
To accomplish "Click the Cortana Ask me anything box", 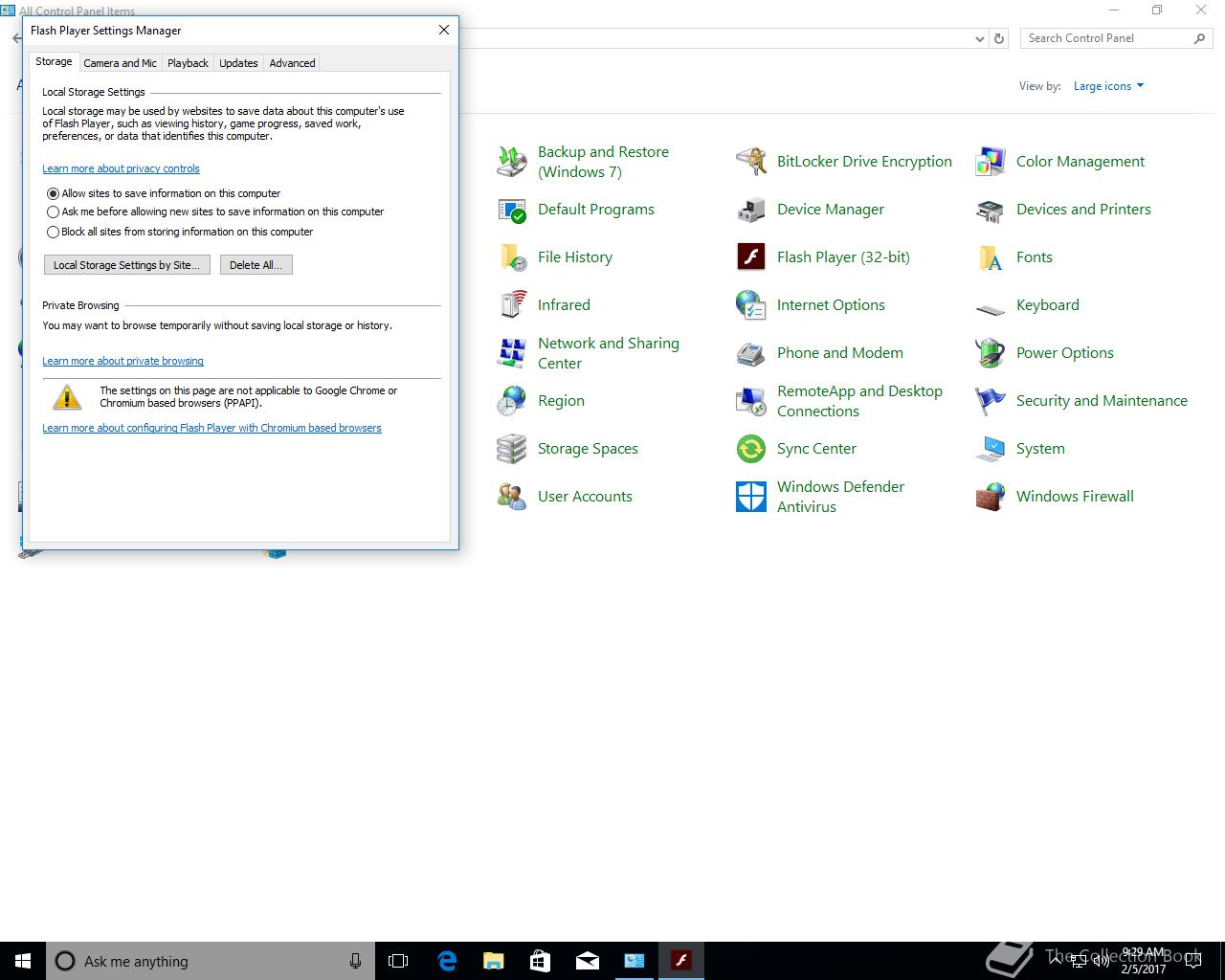I will [211, 961].
